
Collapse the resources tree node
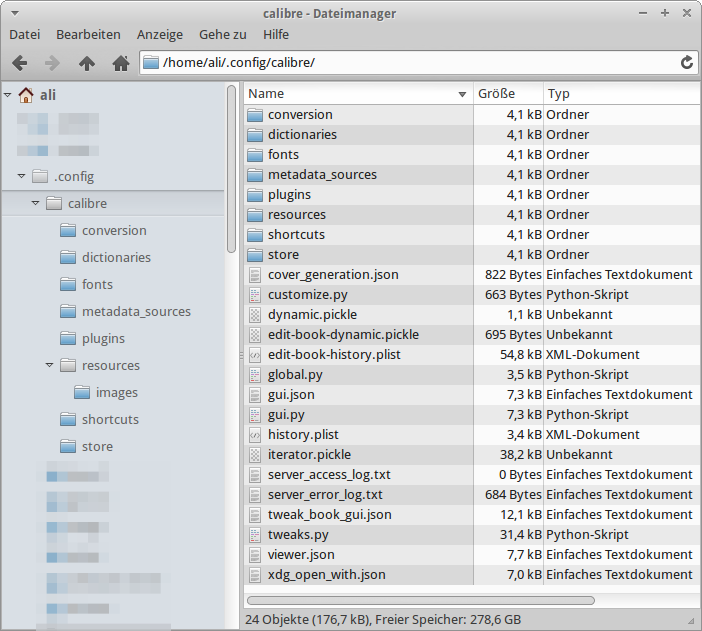coord(49,365)
